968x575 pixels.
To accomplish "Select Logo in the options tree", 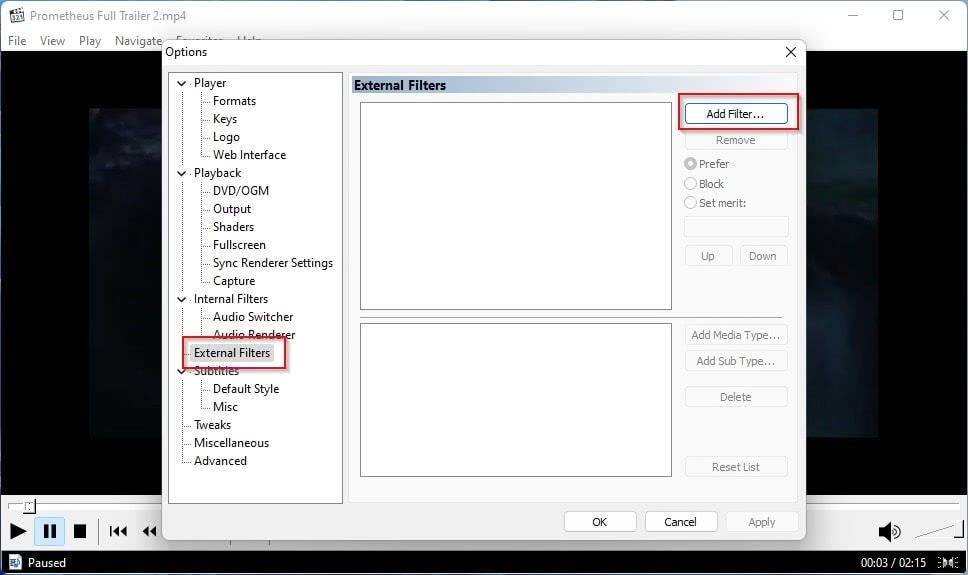I will (226, 136).
